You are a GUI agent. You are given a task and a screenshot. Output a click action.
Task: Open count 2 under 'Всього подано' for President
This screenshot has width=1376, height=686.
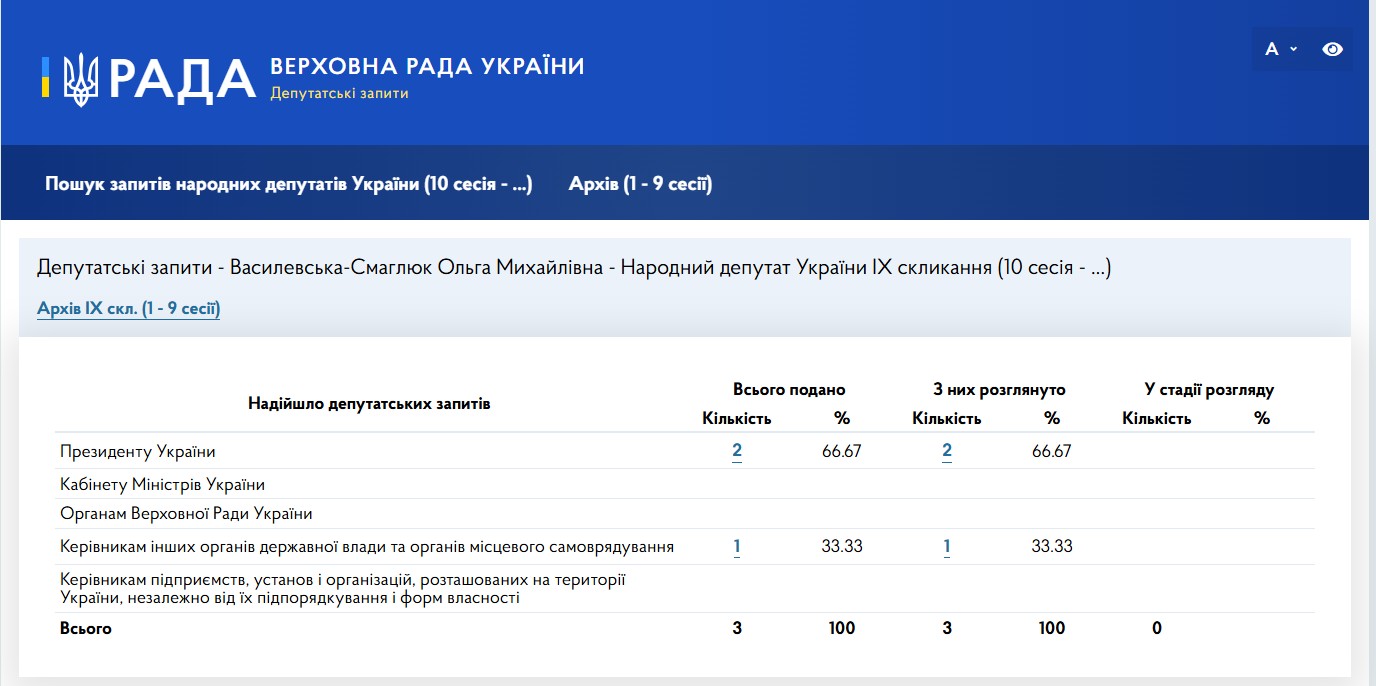[737, 451]
